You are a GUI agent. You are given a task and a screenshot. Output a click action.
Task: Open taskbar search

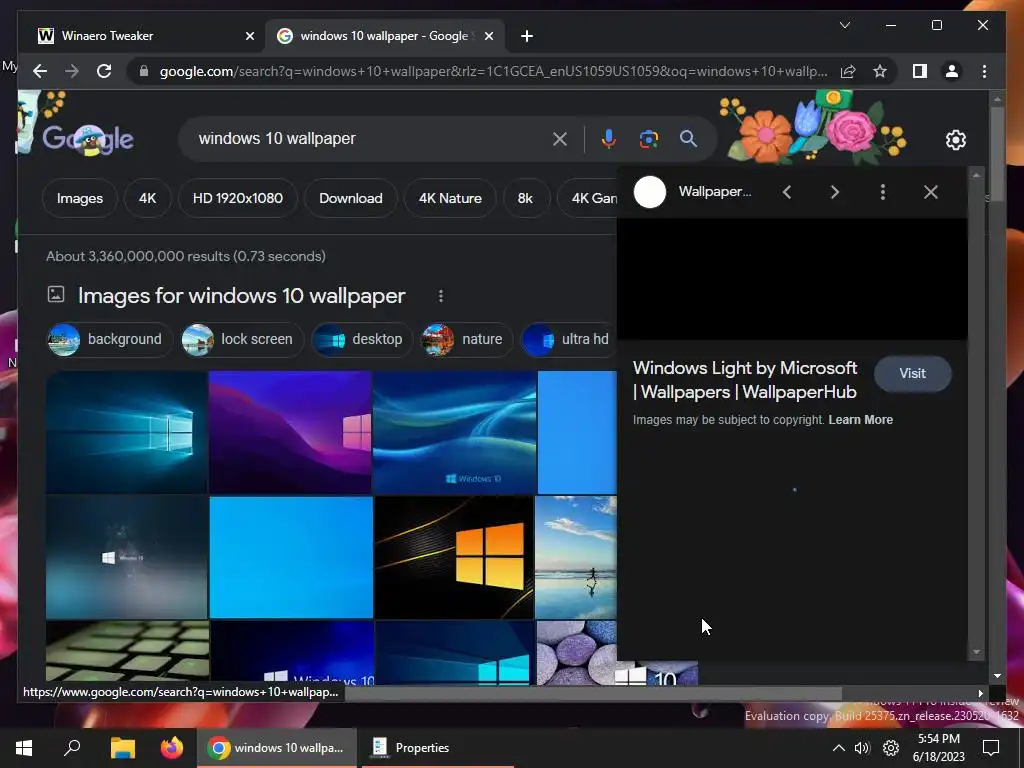[x=72, y=748]
